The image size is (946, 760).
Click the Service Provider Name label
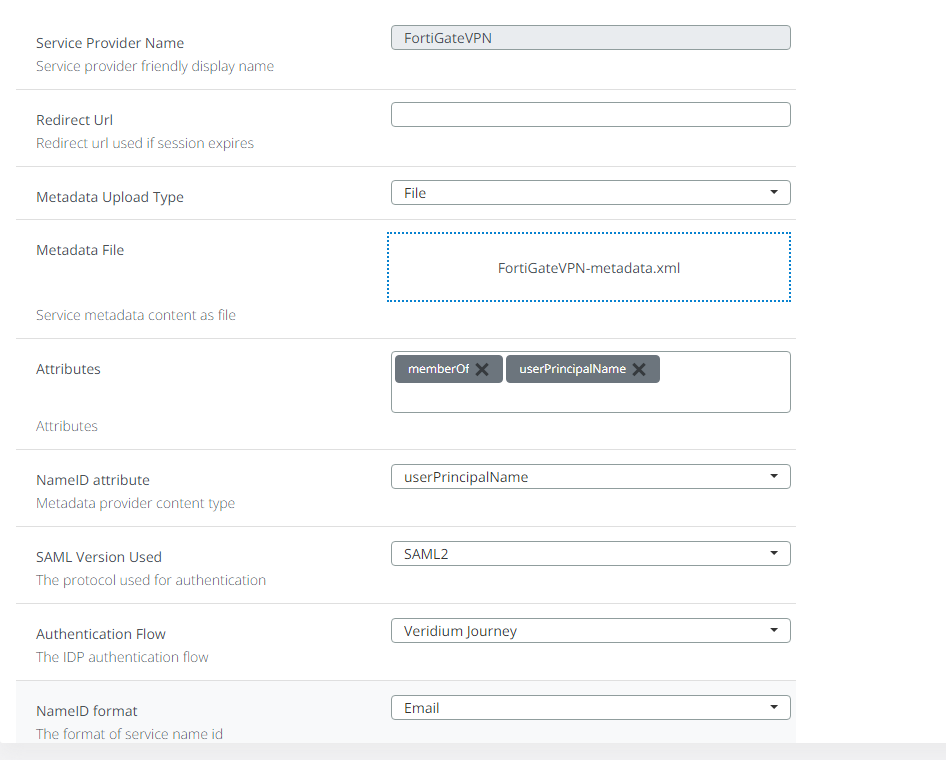110,43
